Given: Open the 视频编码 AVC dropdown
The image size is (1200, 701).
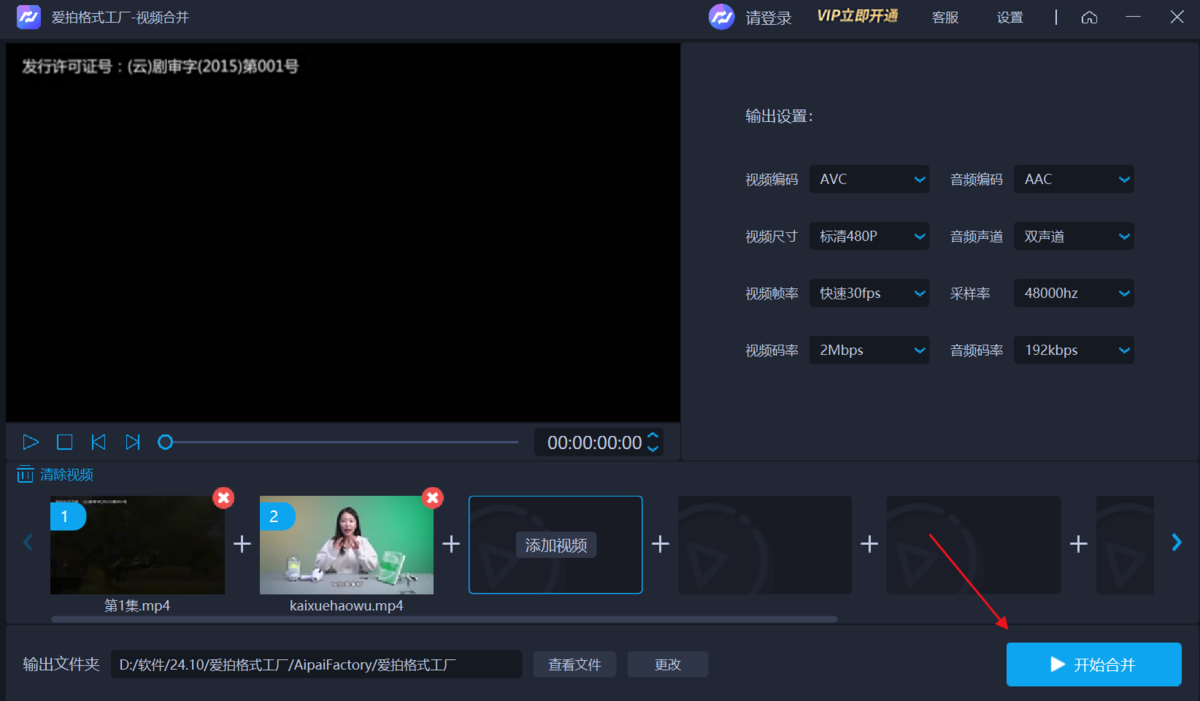Looking at the screenshot, I should [x=868, y=178].
